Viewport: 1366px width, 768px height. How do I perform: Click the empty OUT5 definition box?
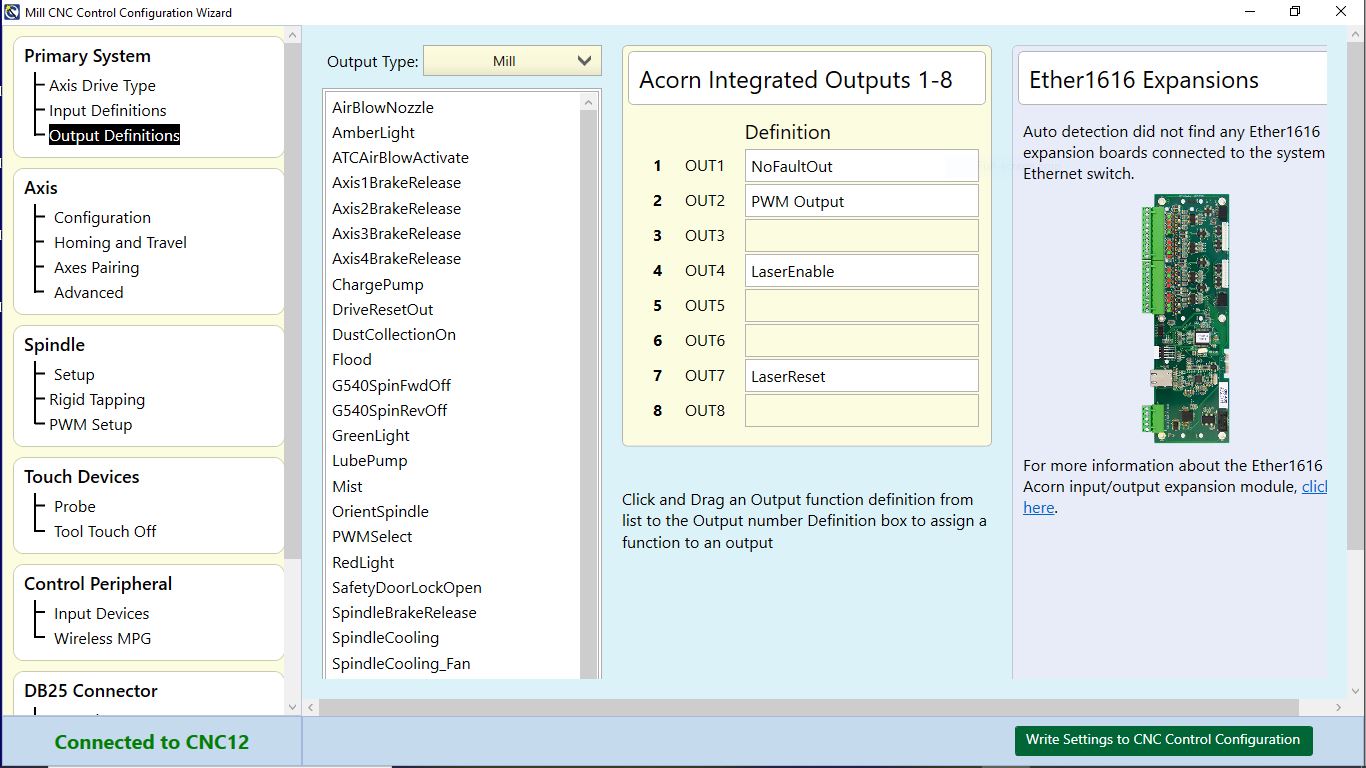pos(861,306)
